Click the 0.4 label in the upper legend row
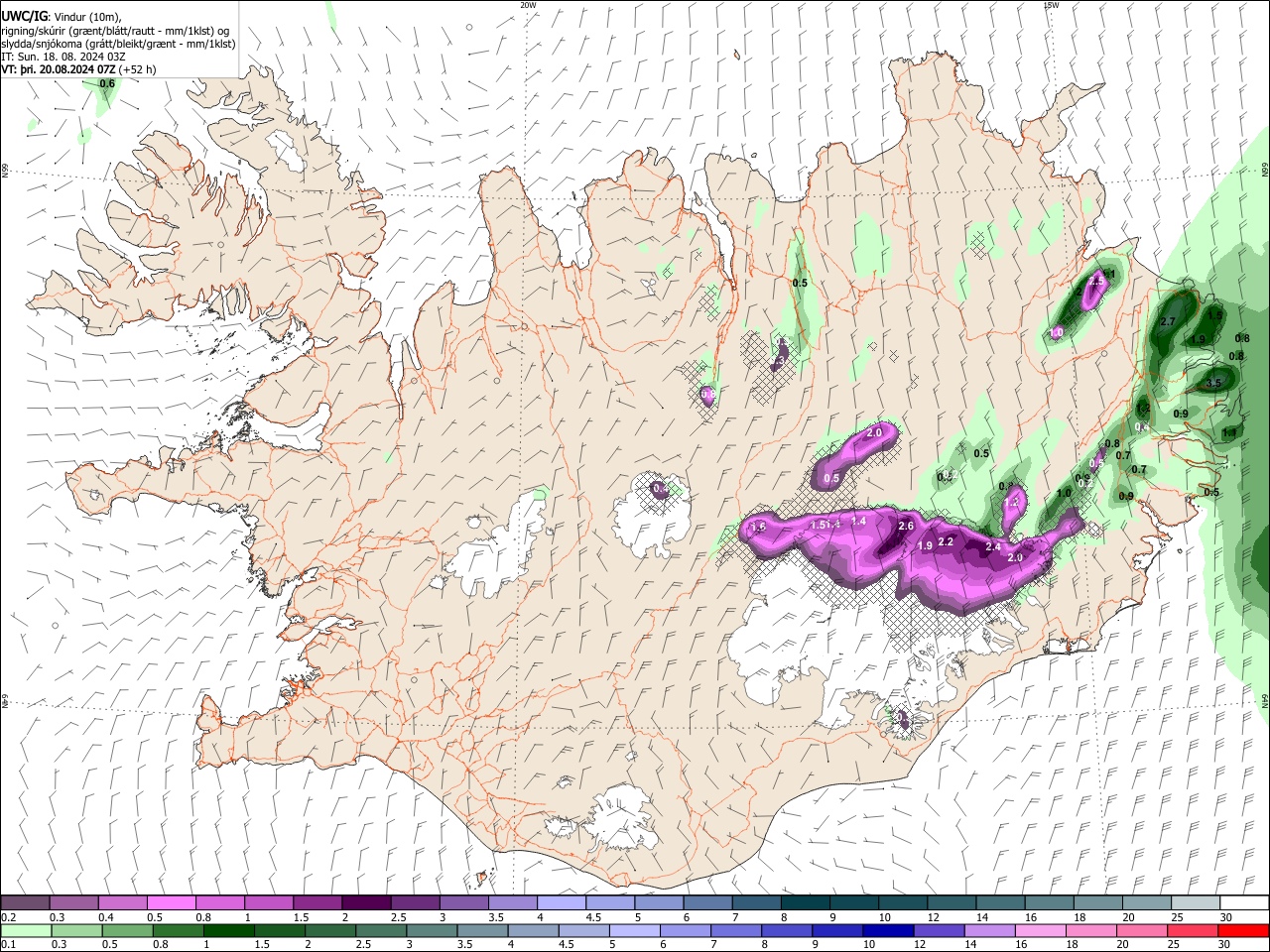The width and height of the screenshot is (1270, 952). [x=106, y=917]
